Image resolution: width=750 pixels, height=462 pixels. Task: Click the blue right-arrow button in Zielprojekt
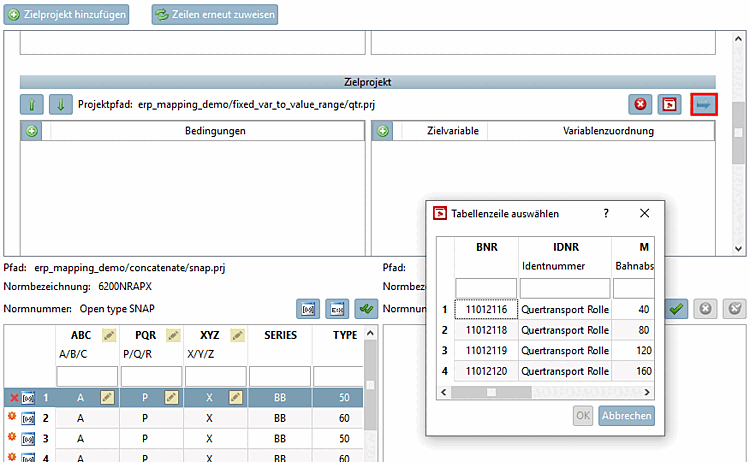[704, 104]
